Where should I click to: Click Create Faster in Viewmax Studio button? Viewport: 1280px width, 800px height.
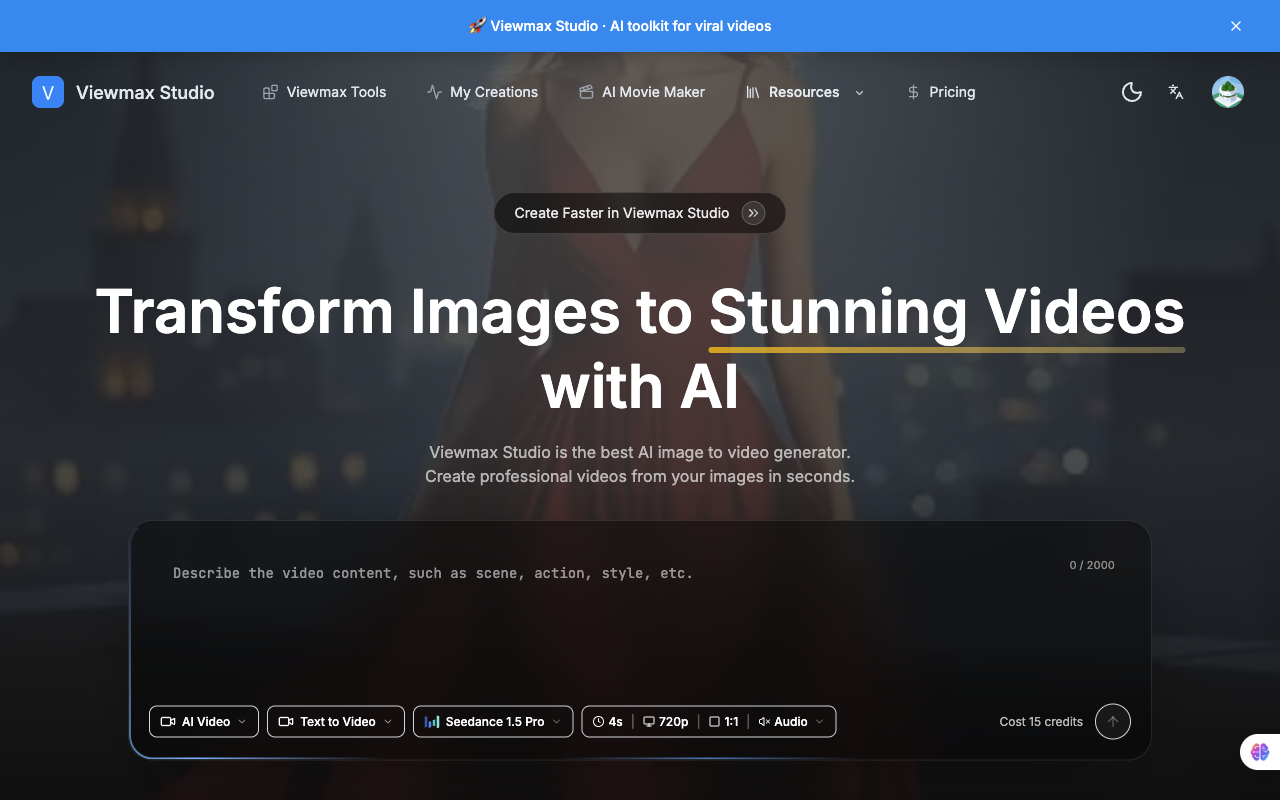tap(640, 213)
